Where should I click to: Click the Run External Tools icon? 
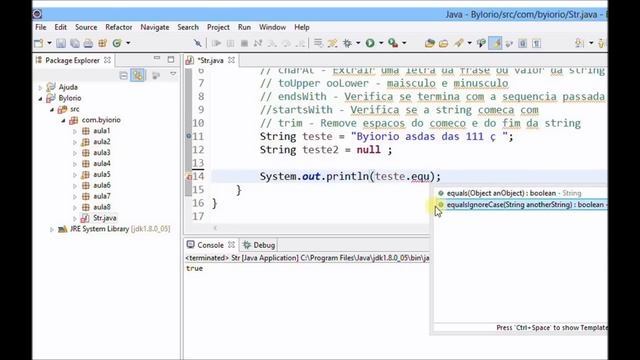[x=393, y=43]
